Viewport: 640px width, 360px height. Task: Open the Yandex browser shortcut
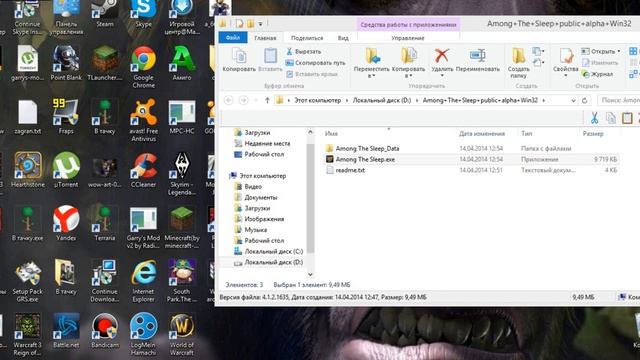[66, 223]
